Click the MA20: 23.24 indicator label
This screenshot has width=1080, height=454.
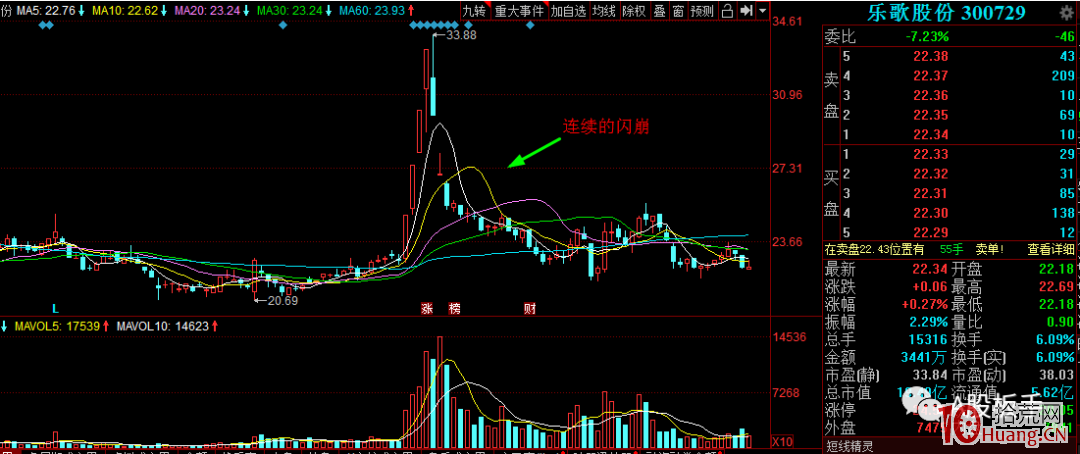click(207, 10)
